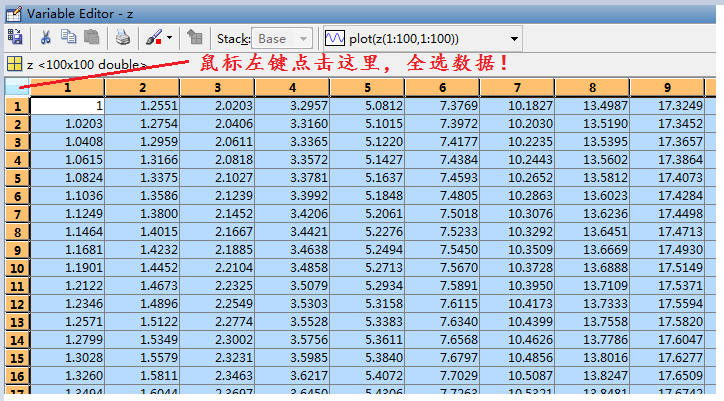Click cell with value 7.4593
The width and height of the screenshot is (724, 401).
[x=442, y=178]
